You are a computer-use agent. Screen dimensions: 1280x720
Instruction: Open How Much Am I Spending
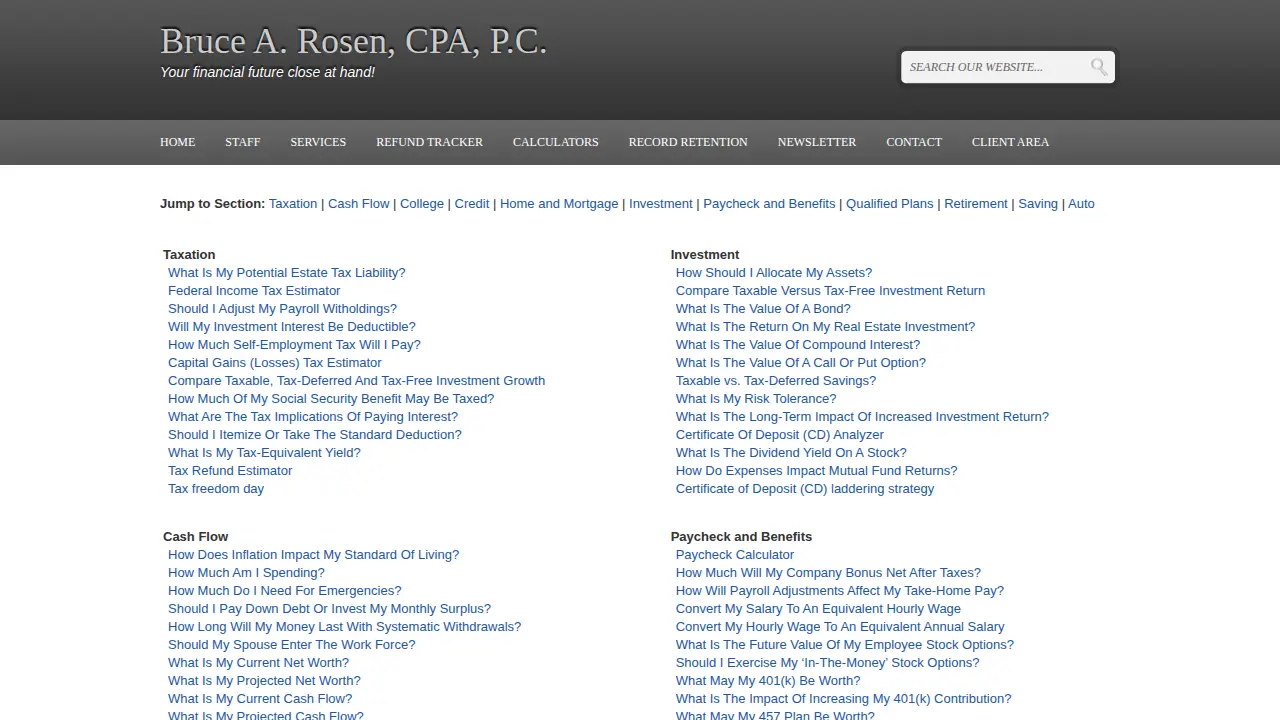point(246,573)
